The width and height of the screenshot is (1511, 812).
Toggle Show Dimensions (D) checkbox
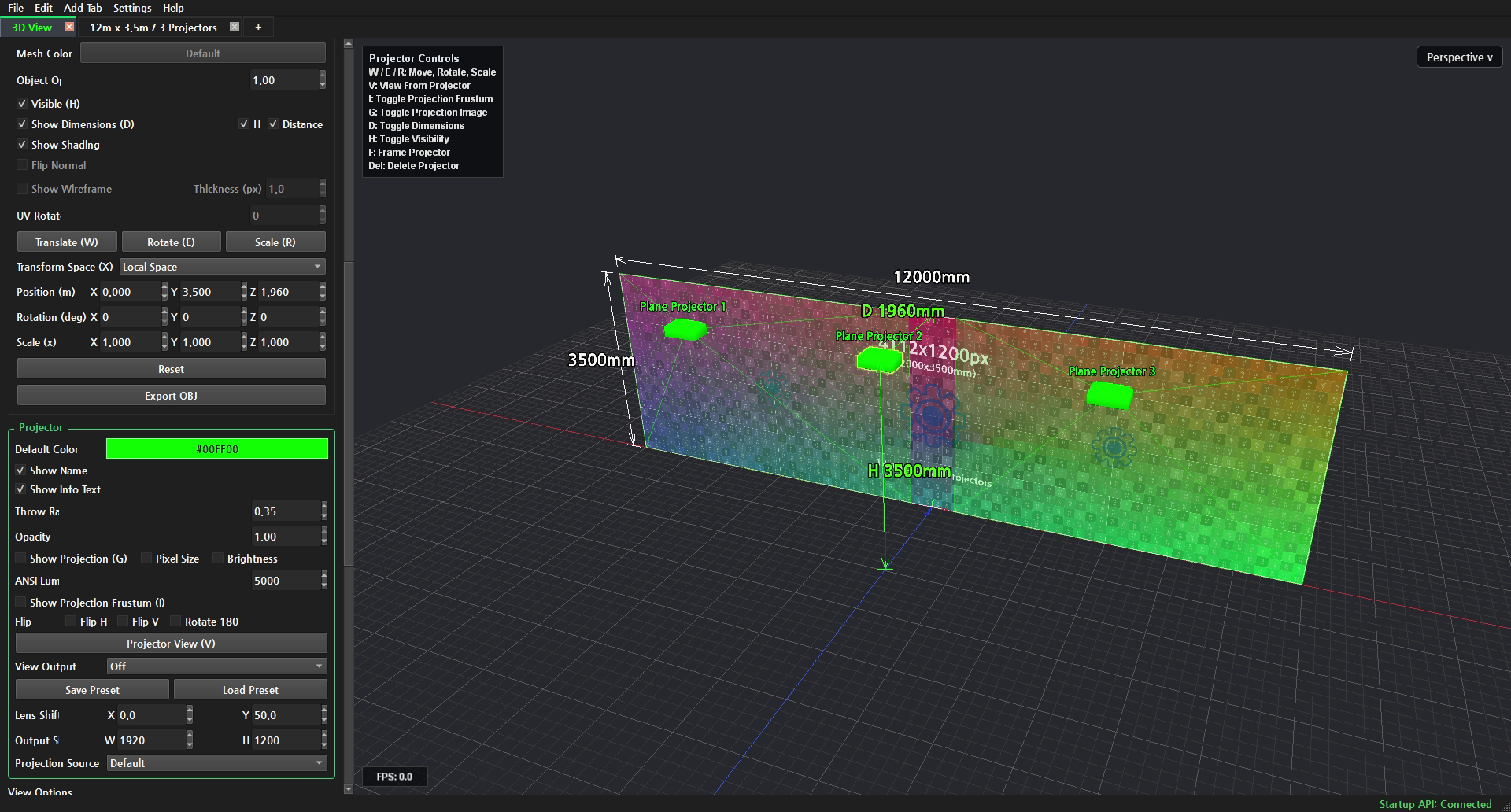click(x=22, y=124)
